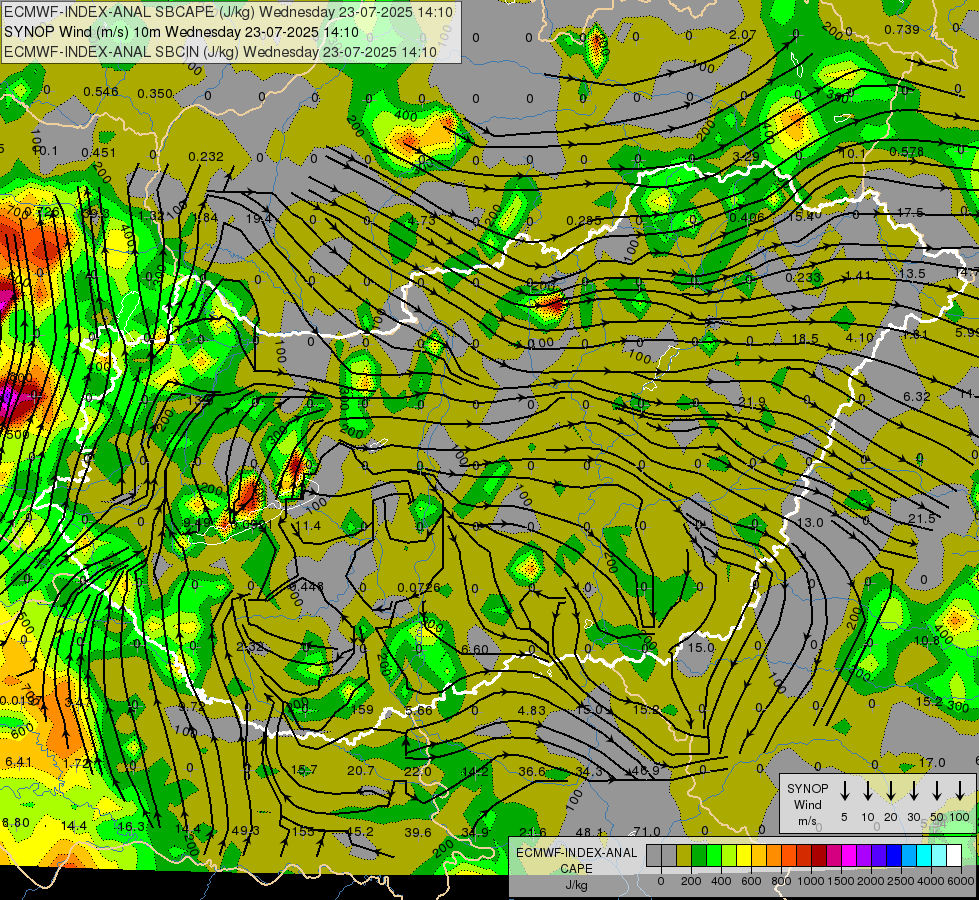Click the 800 tick on CAPE scale
Viewport: 979px width, 900px height.
click(x=781, y=881)
